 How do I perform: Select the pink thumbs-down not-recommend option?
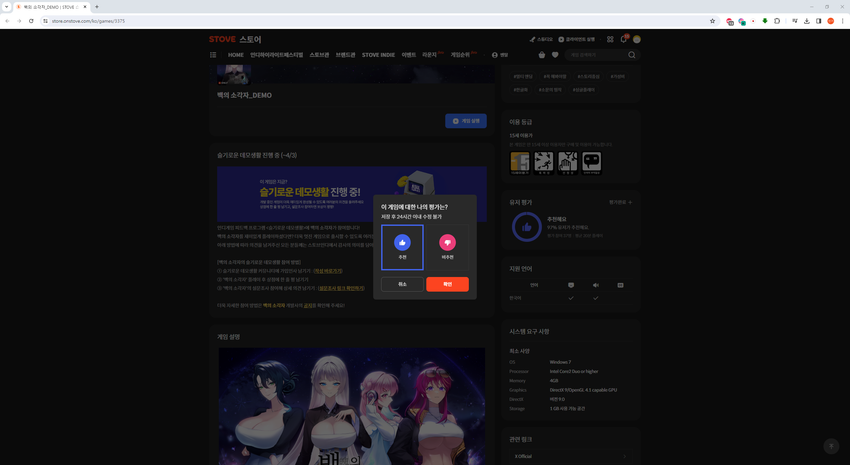(447, 247)
